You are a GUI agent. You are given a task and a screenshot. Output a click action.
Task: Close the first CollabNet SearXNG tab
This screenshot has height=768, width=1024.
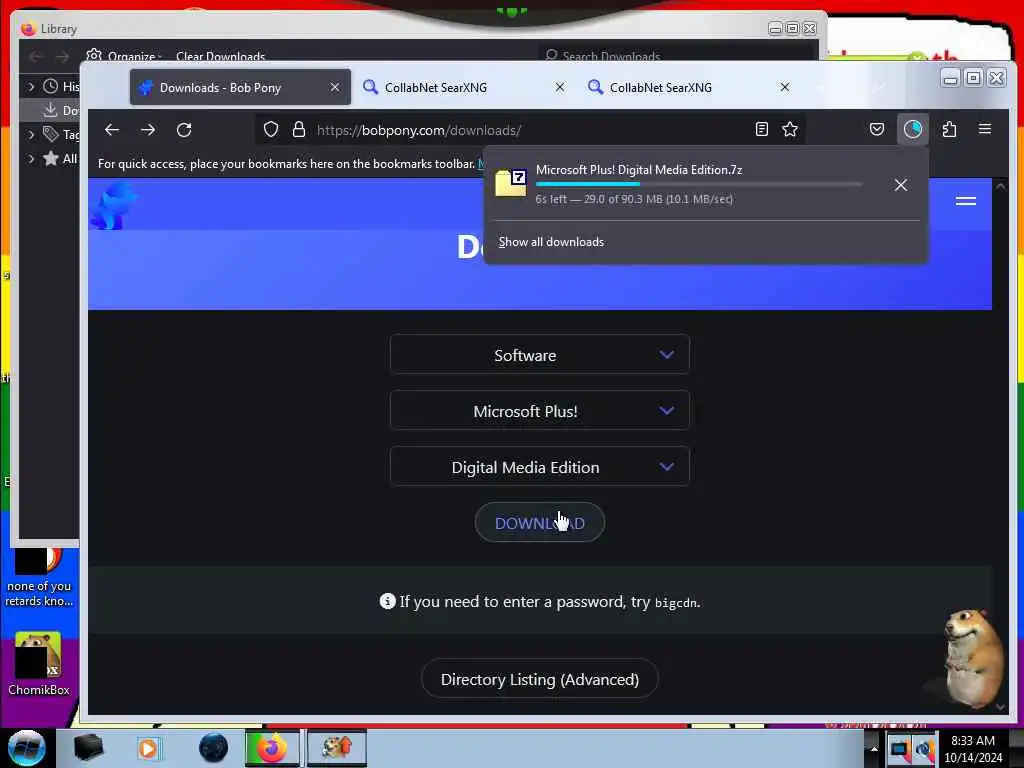point(560,87)
